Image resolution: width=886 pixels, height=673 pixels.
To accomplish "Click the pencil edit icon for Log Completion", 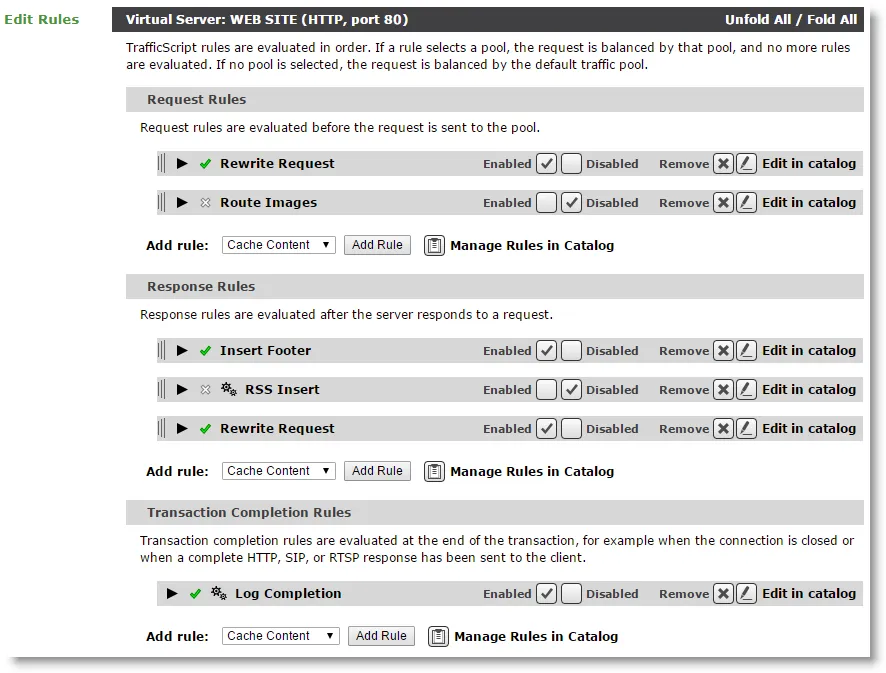I will [x=746, y=593].
